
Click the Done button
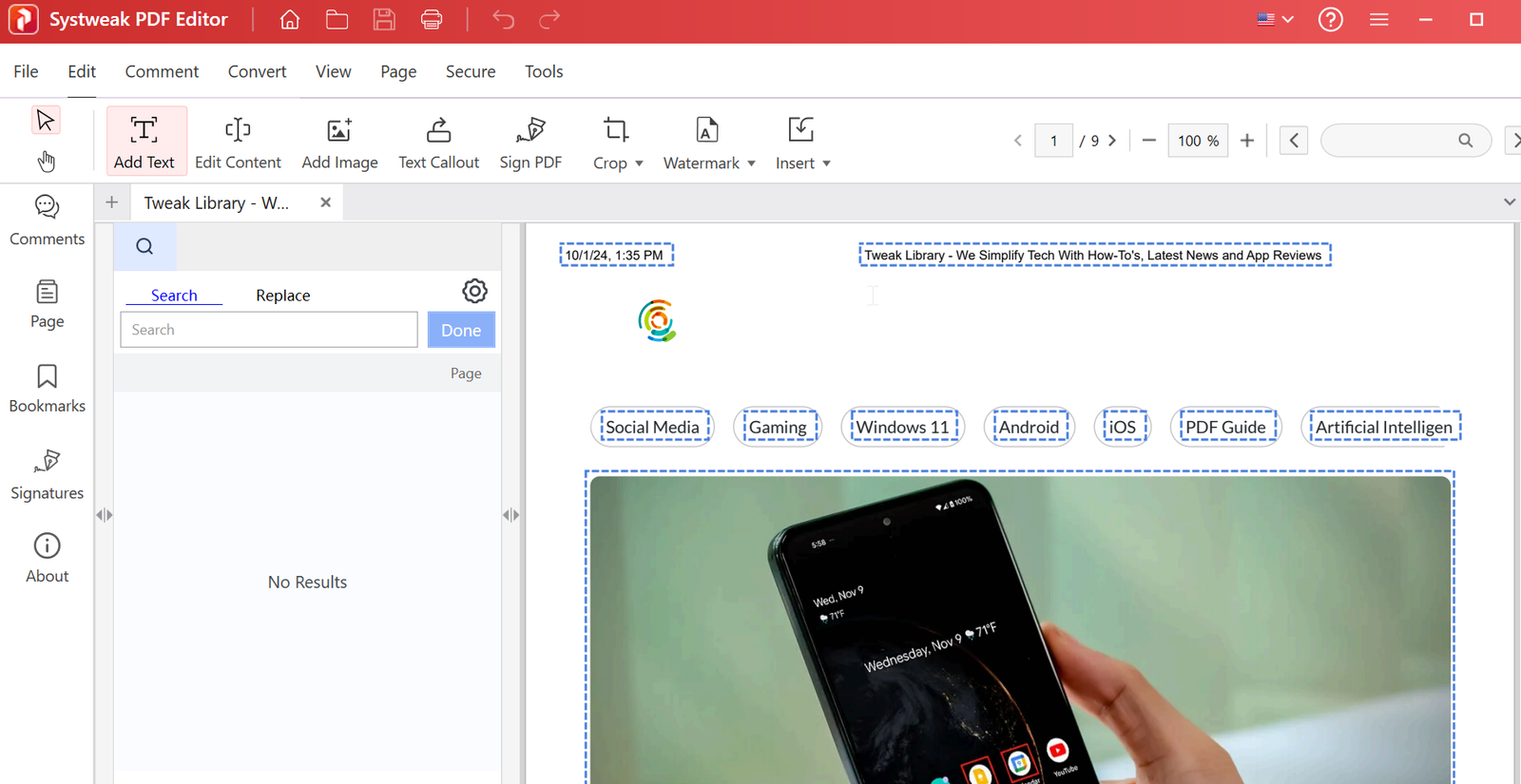[461, 330]
